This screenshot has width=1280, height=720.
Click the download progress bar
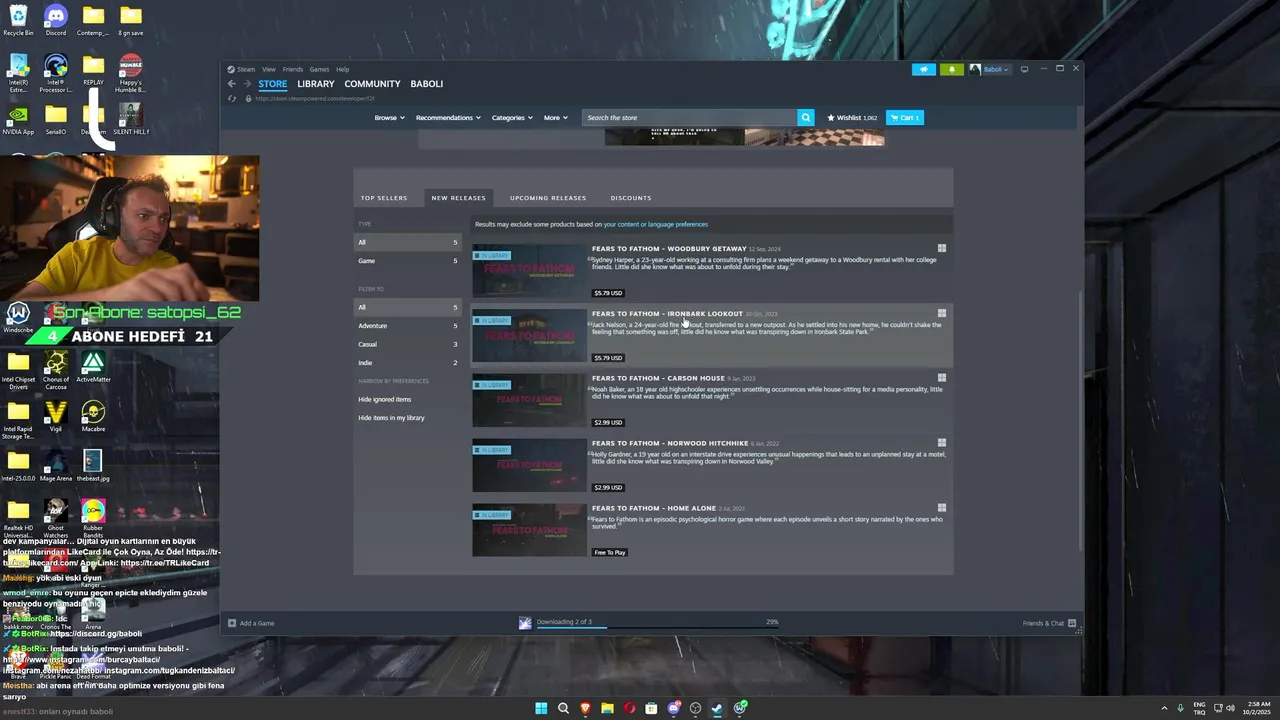coord(658,627)
